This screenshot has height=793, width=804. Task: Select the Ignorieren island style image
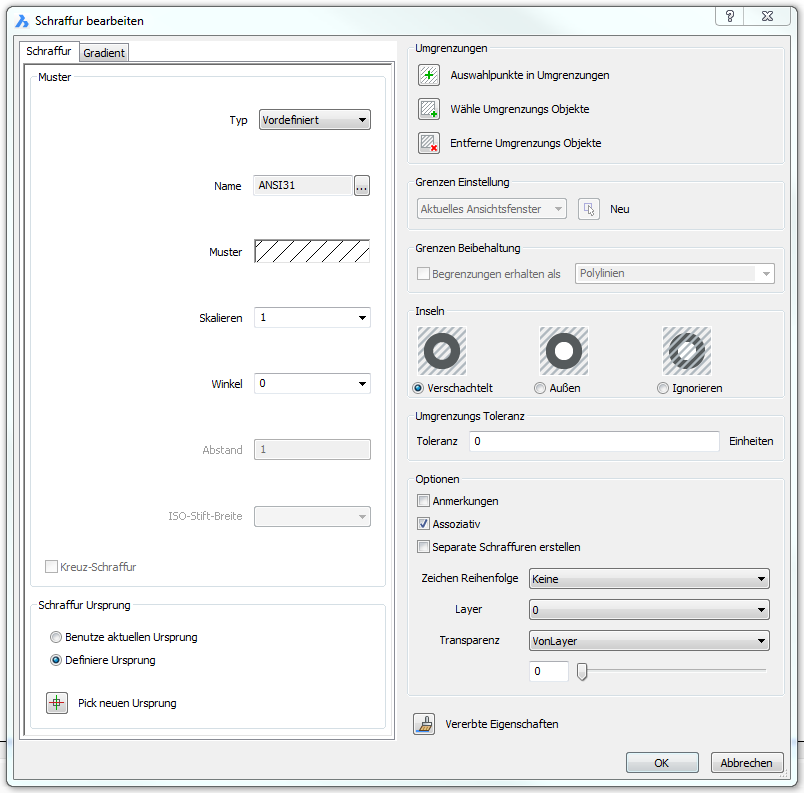[686, 351]
